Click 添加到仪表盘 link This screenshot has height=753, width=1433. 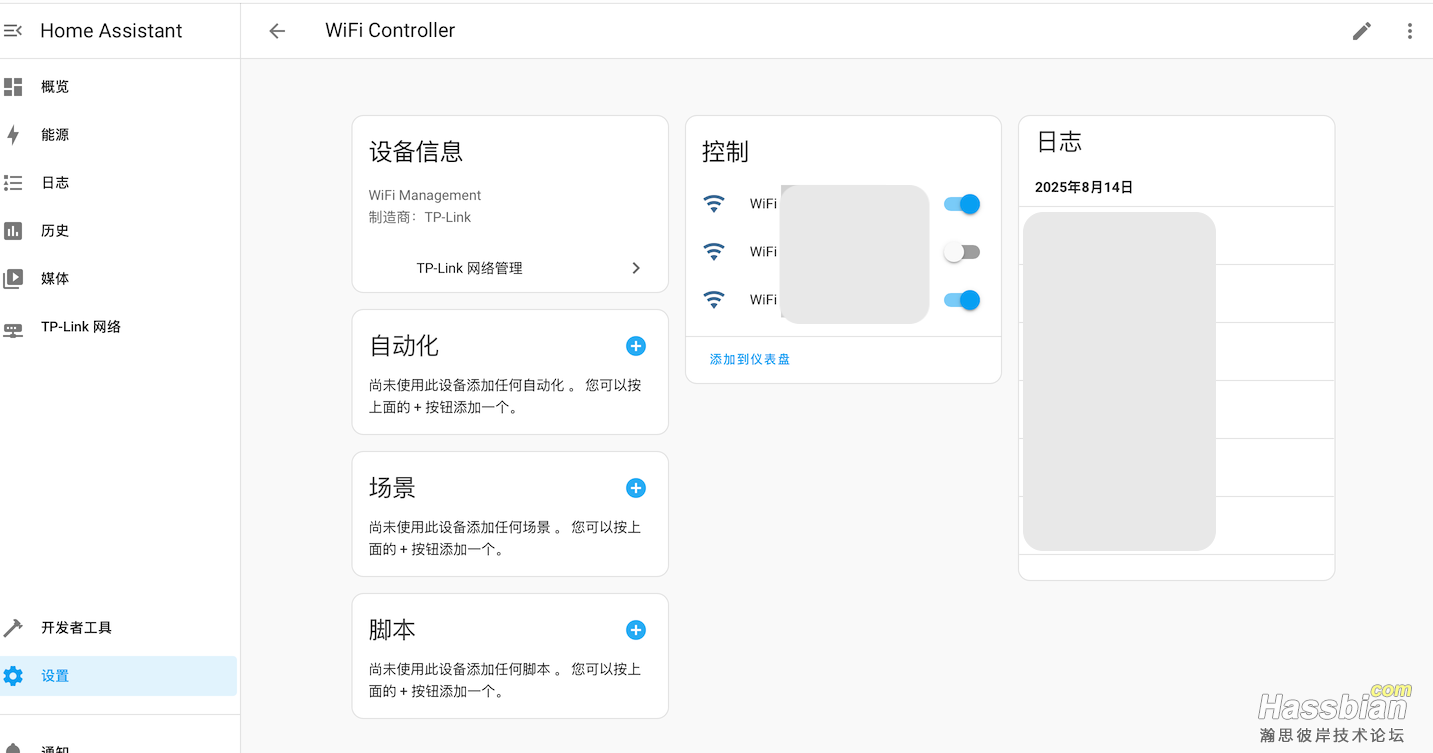750,359
